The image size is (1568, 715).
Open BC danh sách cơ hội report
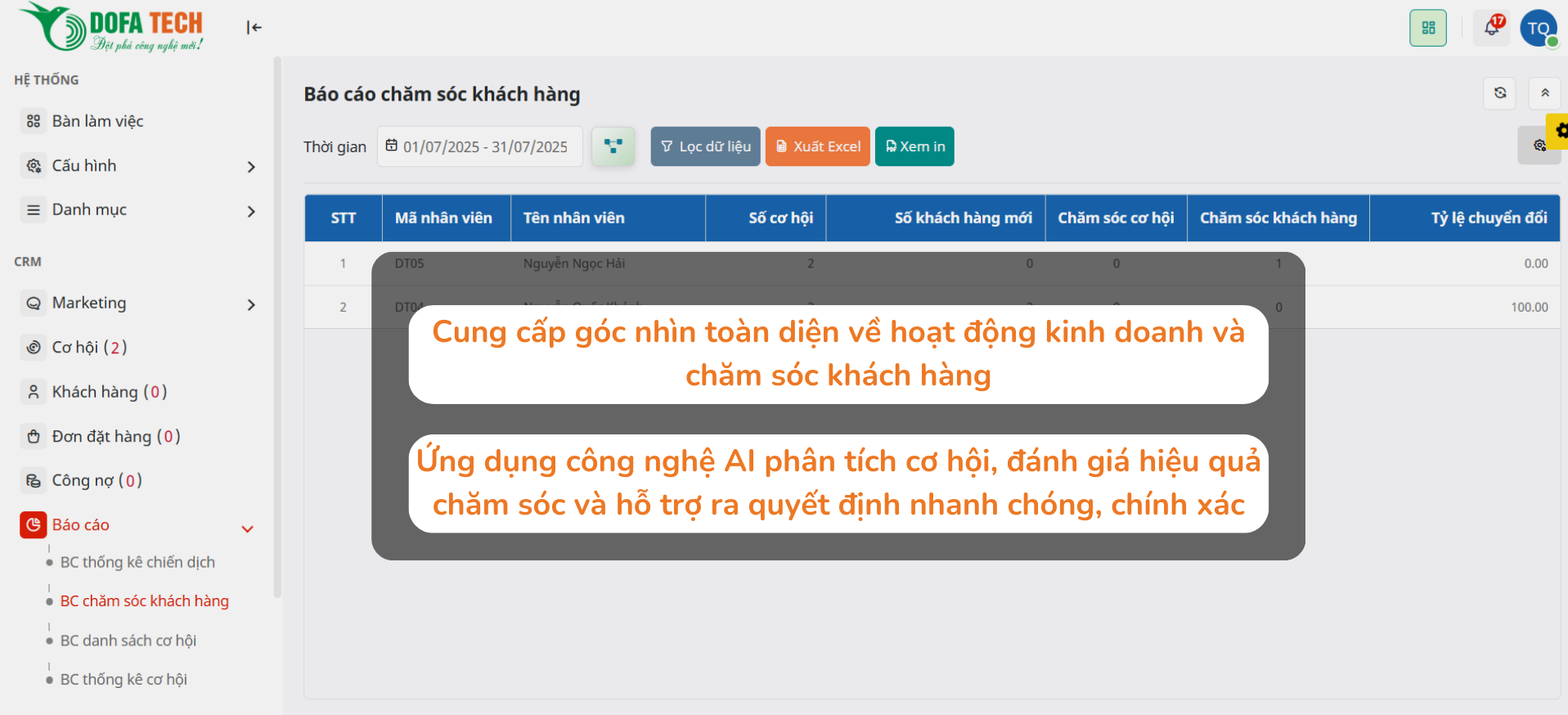coord(128,641)
